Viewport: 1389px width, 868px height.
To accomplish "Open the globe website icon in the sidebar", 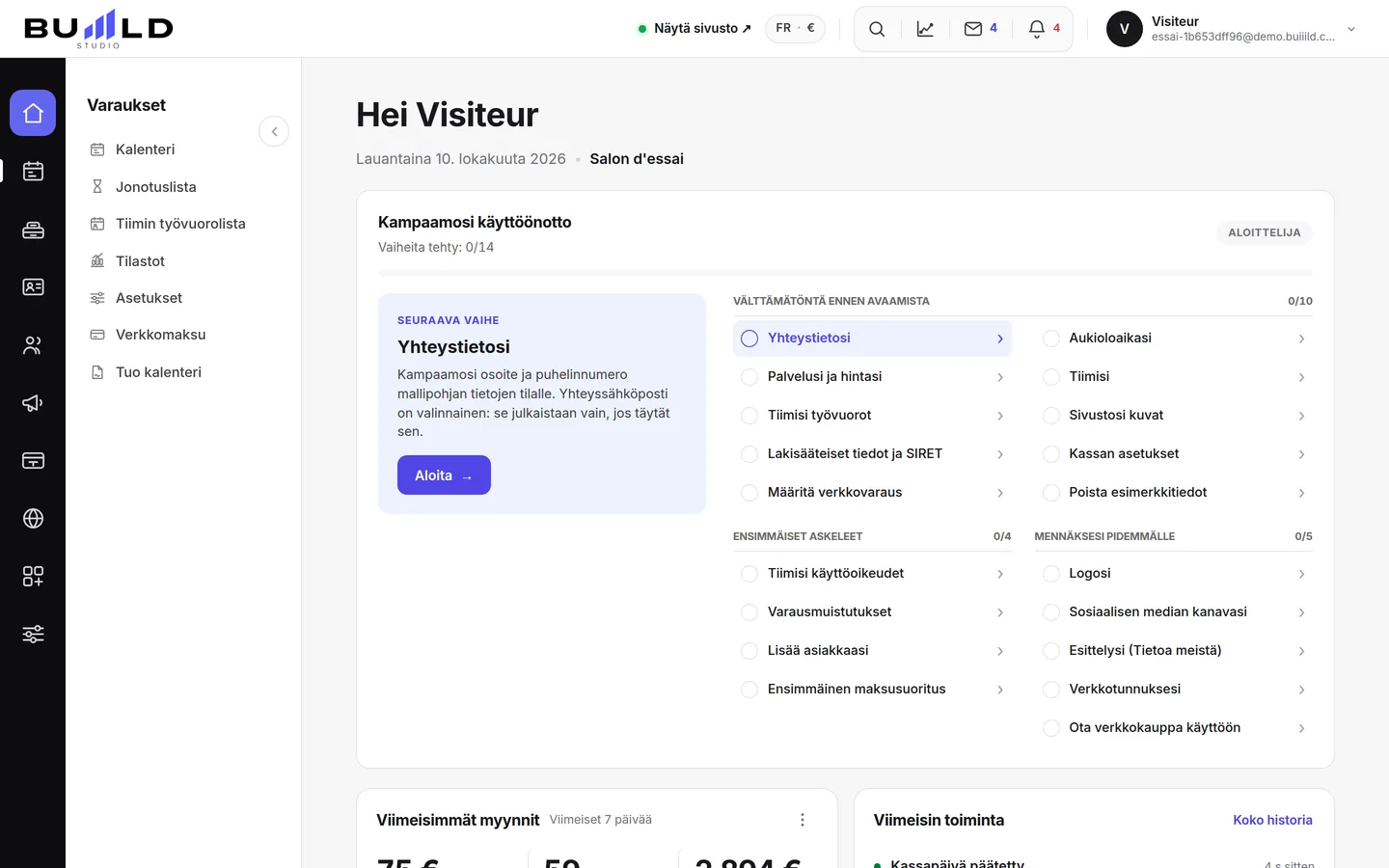I will pos(33,518).
